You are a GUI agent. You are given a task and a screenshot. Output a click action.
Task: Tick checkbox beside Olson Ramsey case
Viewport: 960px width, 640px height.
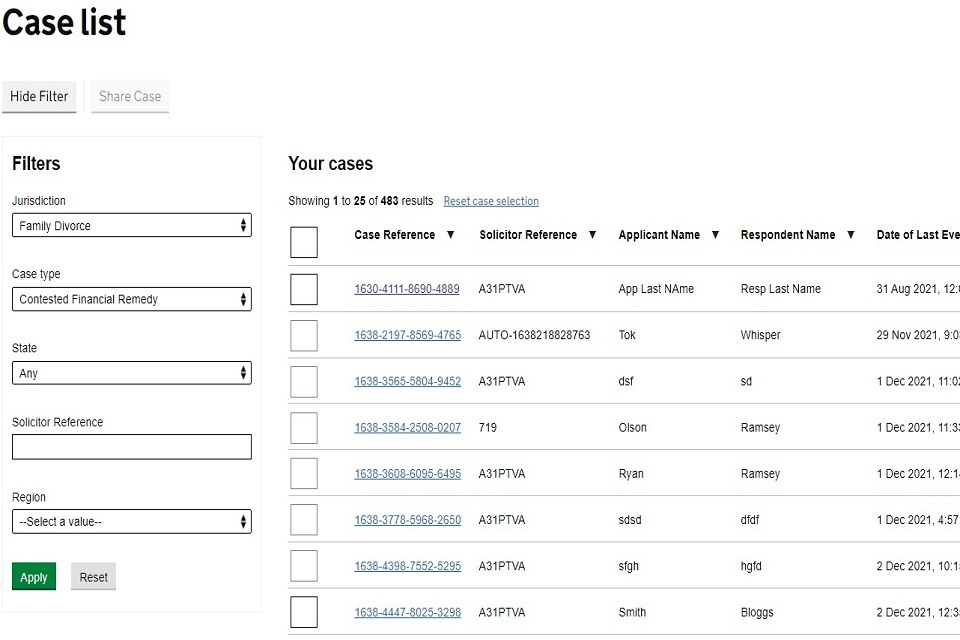304,428
